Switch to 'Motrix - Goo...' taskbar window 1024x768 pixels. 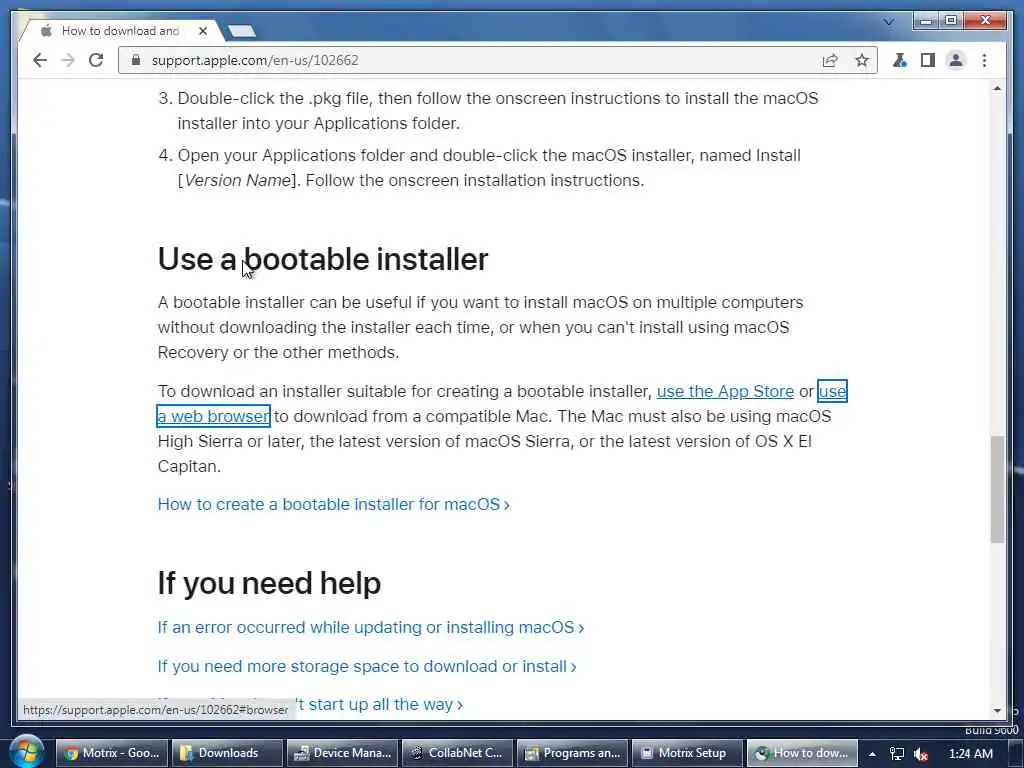coord(112,753)
